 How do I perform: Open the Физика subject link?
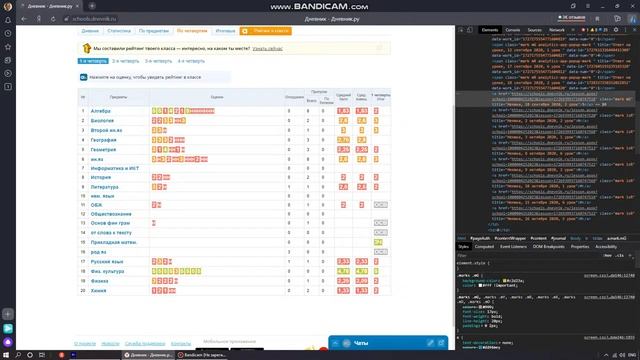100,281
